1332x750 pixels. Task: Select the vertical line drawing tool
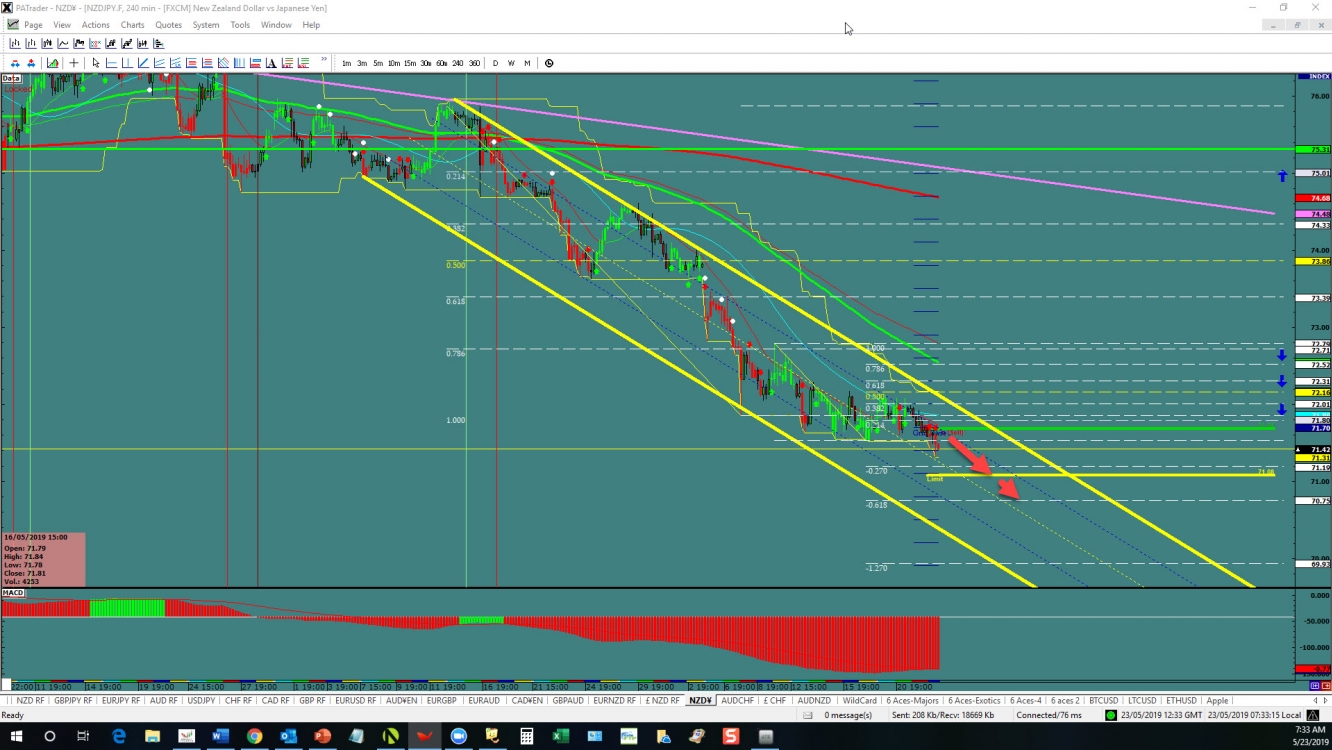tap(127, 63)
